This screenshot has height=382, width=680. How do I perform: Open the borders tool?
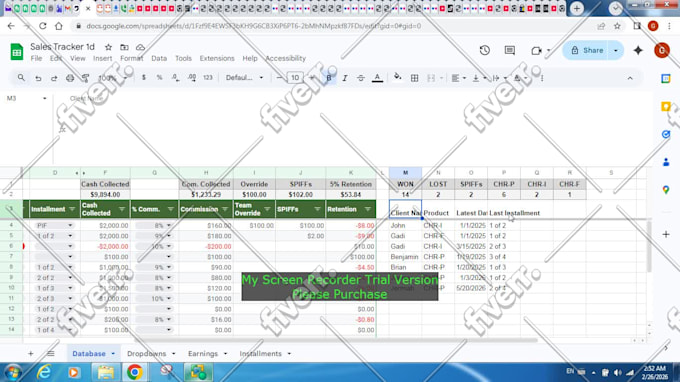(x=415, y=78)
